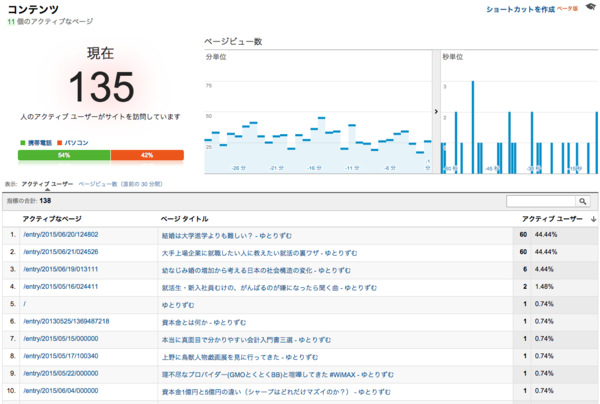The image size is (600, 404).
Task: Click the ページ タイトル column header
Action: point(184,219)
